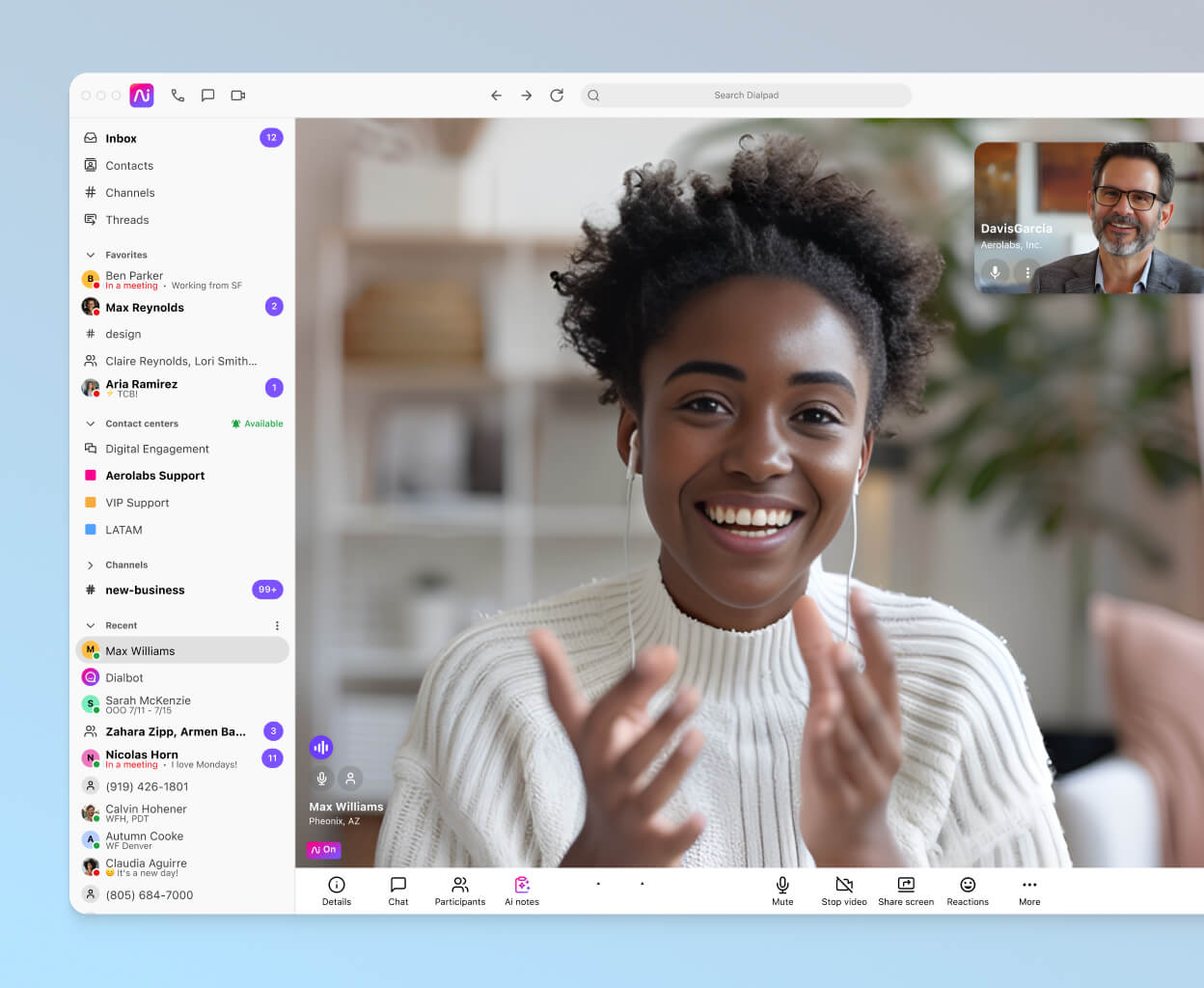Toggle the Ai On badge
The width and height of the screenshot is (1204, 988).
click(x=323, y=850)
